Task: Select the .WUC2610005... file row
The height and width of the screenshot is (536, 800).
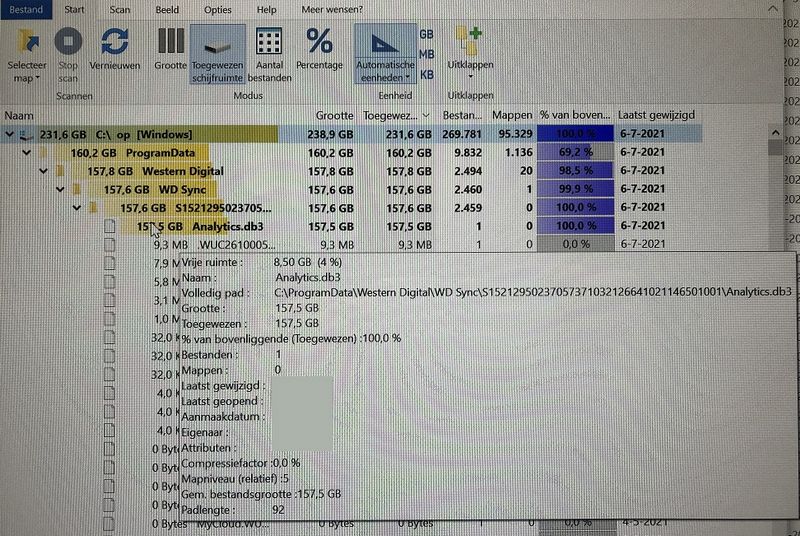Action: (351, 245)
